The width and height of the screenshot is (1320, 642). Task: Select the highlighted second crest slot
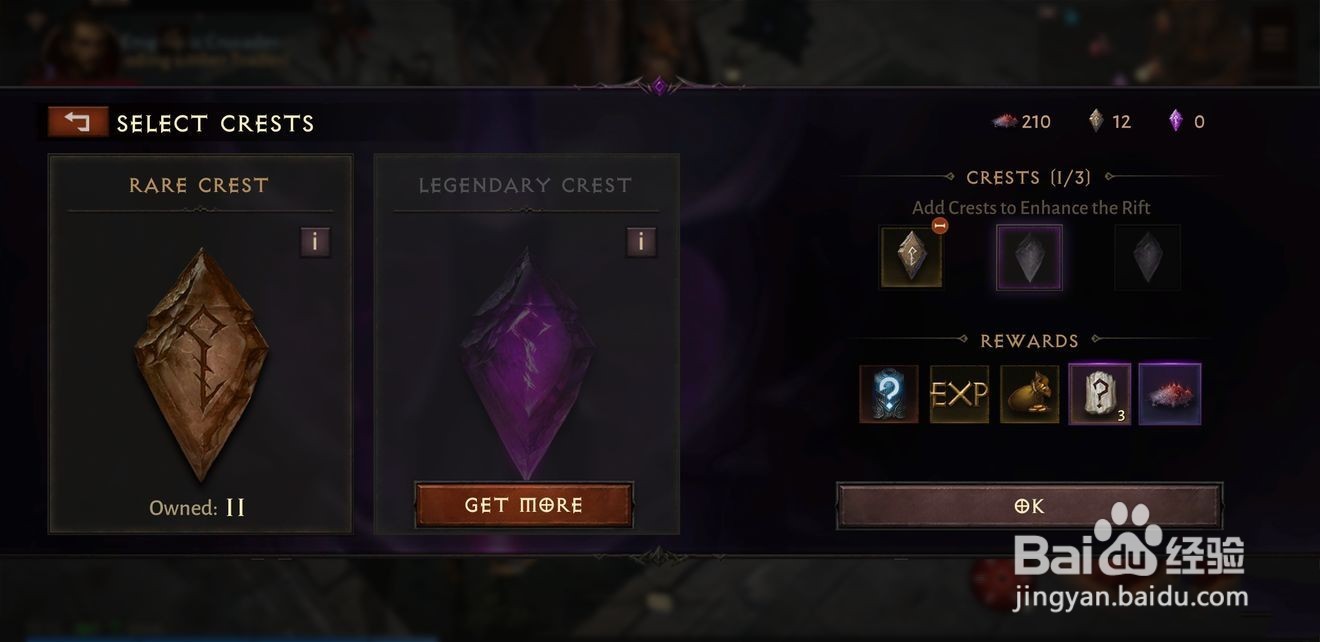1029,257
